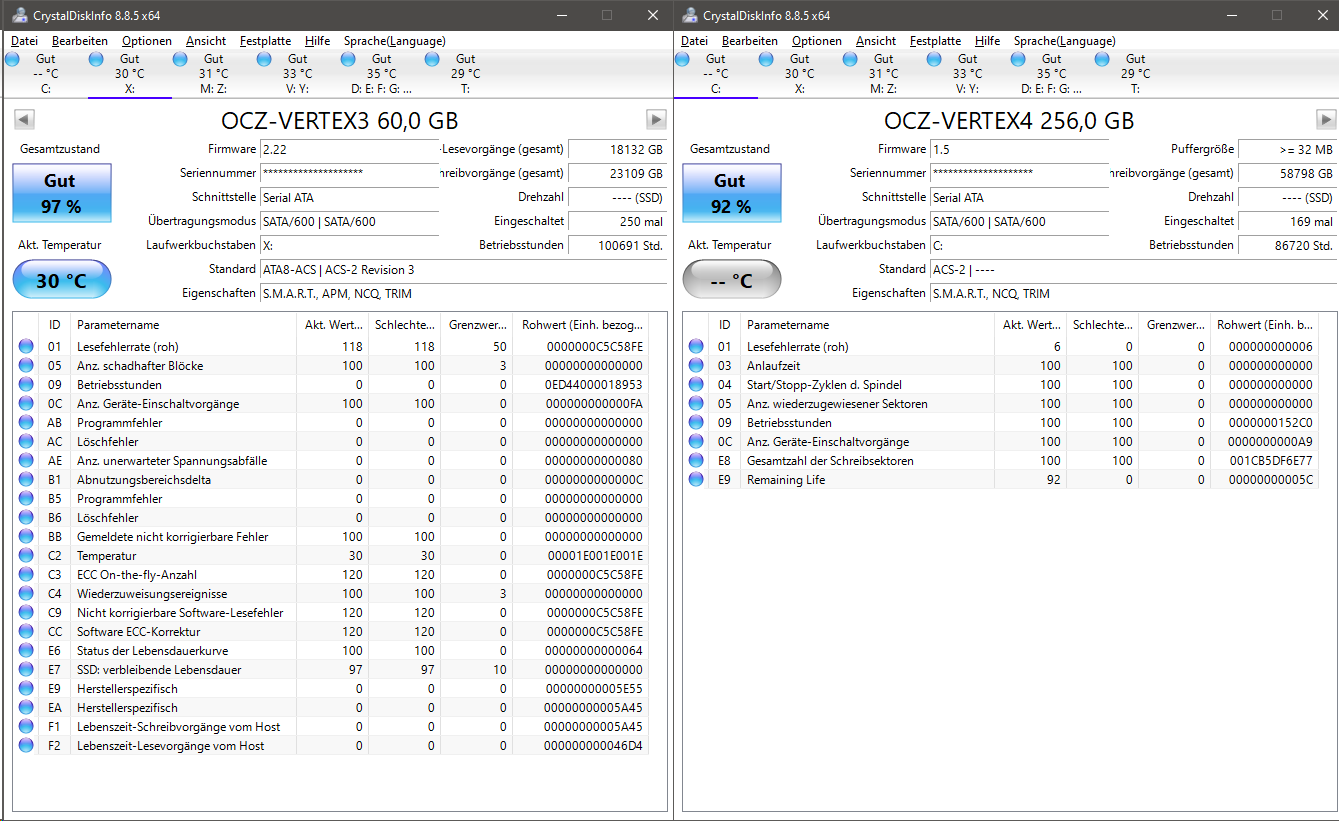Click Puffergröße value >= 32 MB
The width and height of the screenshot is (1339, 826).
pos(1287,149)
